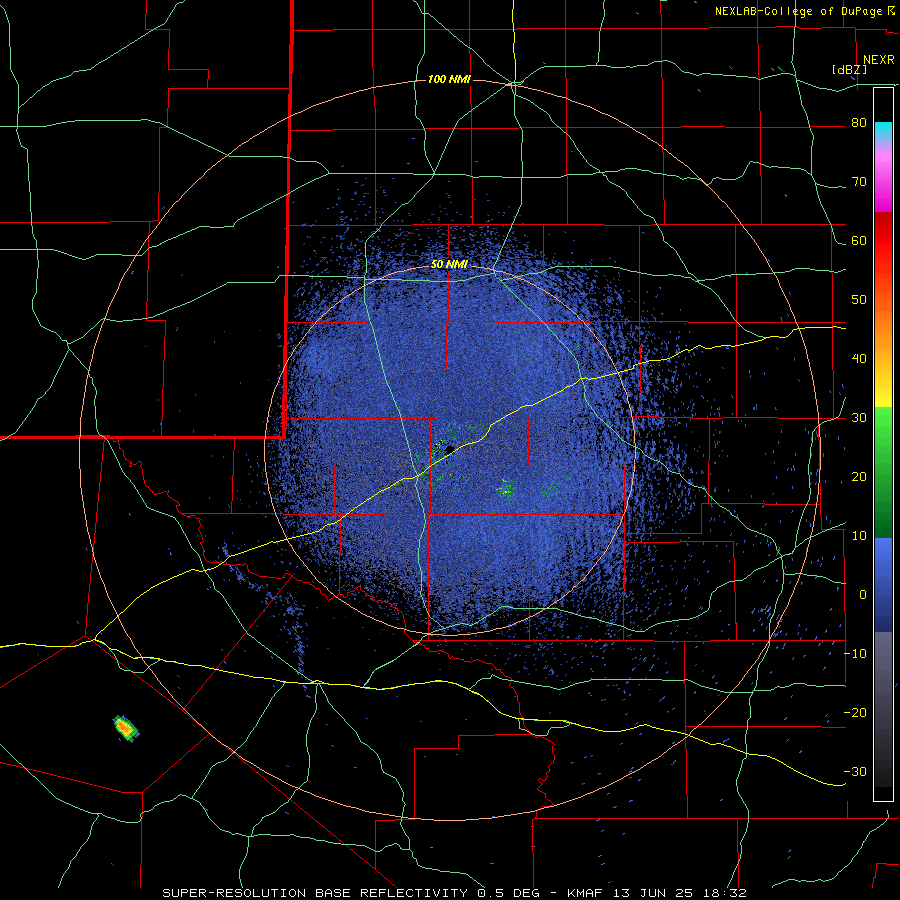Image resolution: width=900 pixels, height=900 pixels.
Task: Click the -20 value on dBZ scale
Action: point(855,712)
